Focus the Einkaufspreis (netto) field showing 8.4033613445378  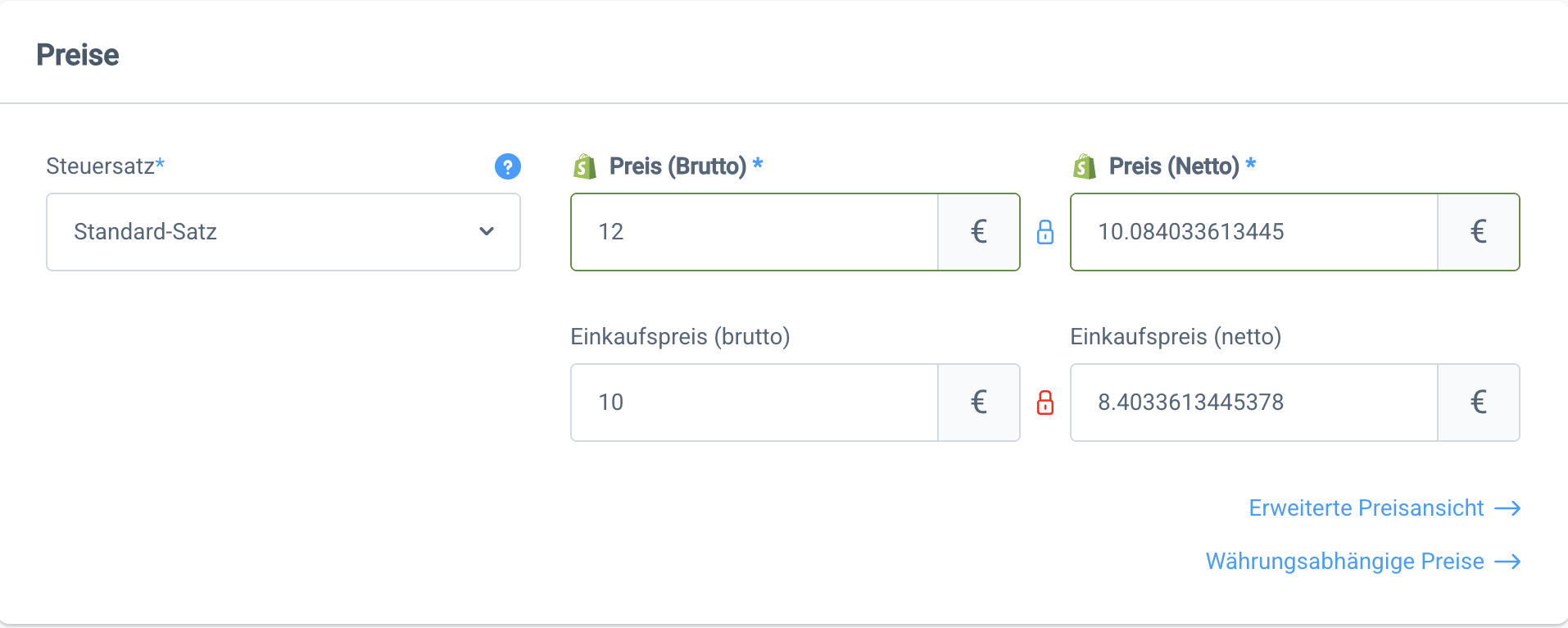[x=1253, y=403]
